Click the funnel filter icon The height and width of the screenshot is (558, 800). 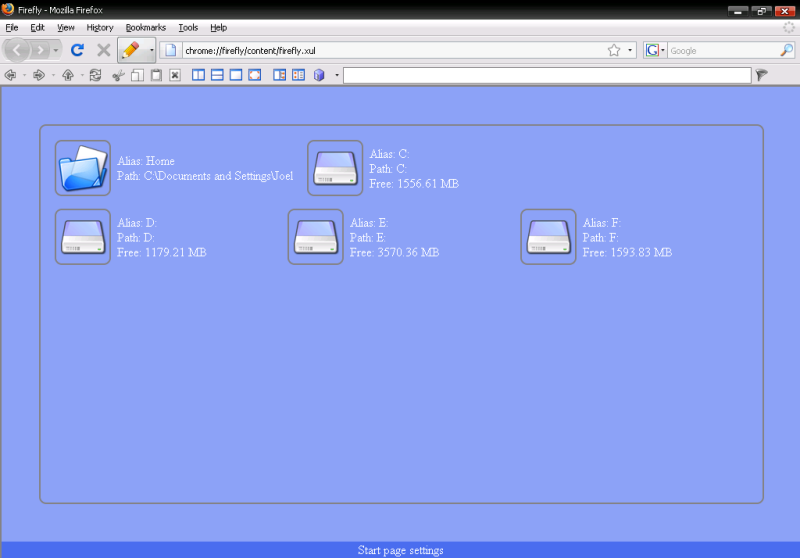coord(762,75)
